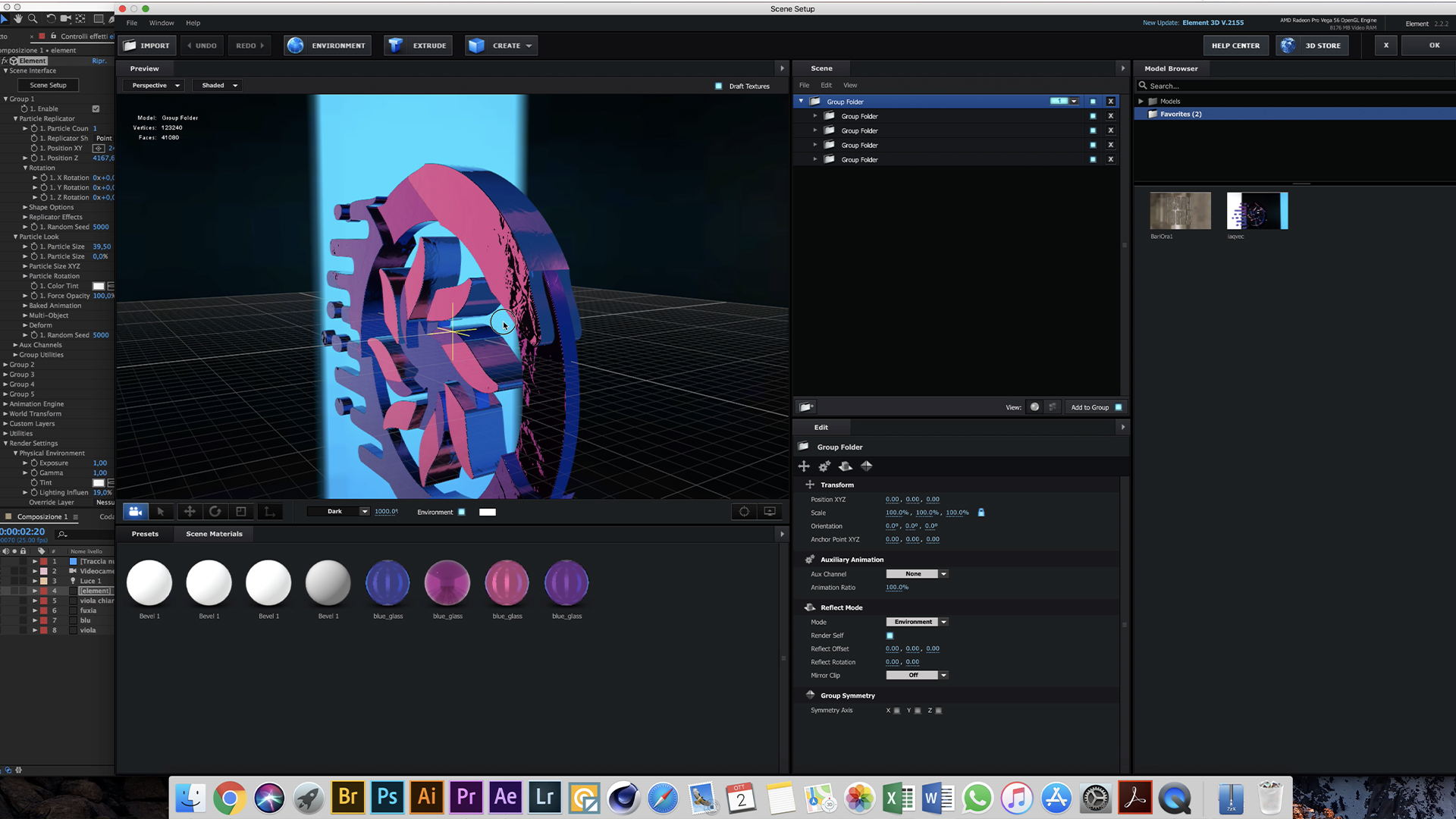Open the Perspective view dropdown
Image resolution: width=1456 pixels, height=819 pixels.
pos(155,86)
